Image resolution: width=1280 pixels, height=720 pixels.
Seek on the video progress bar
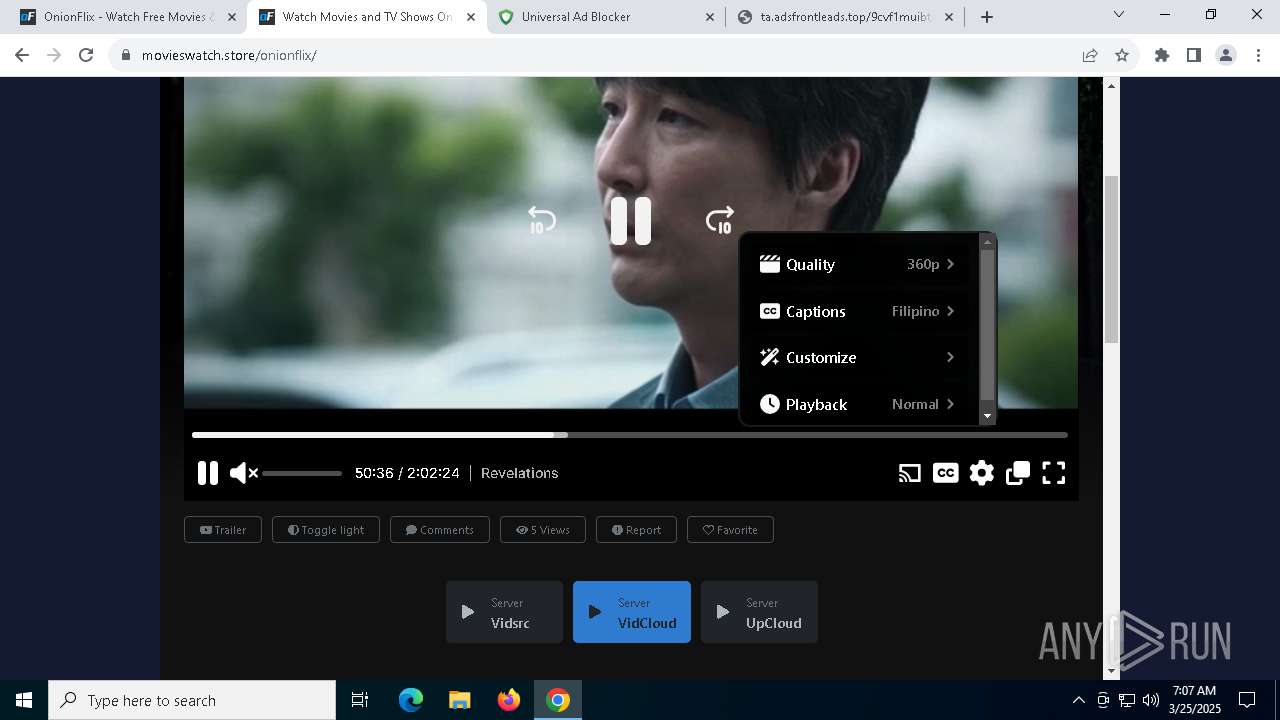click(x=630, y=435)
